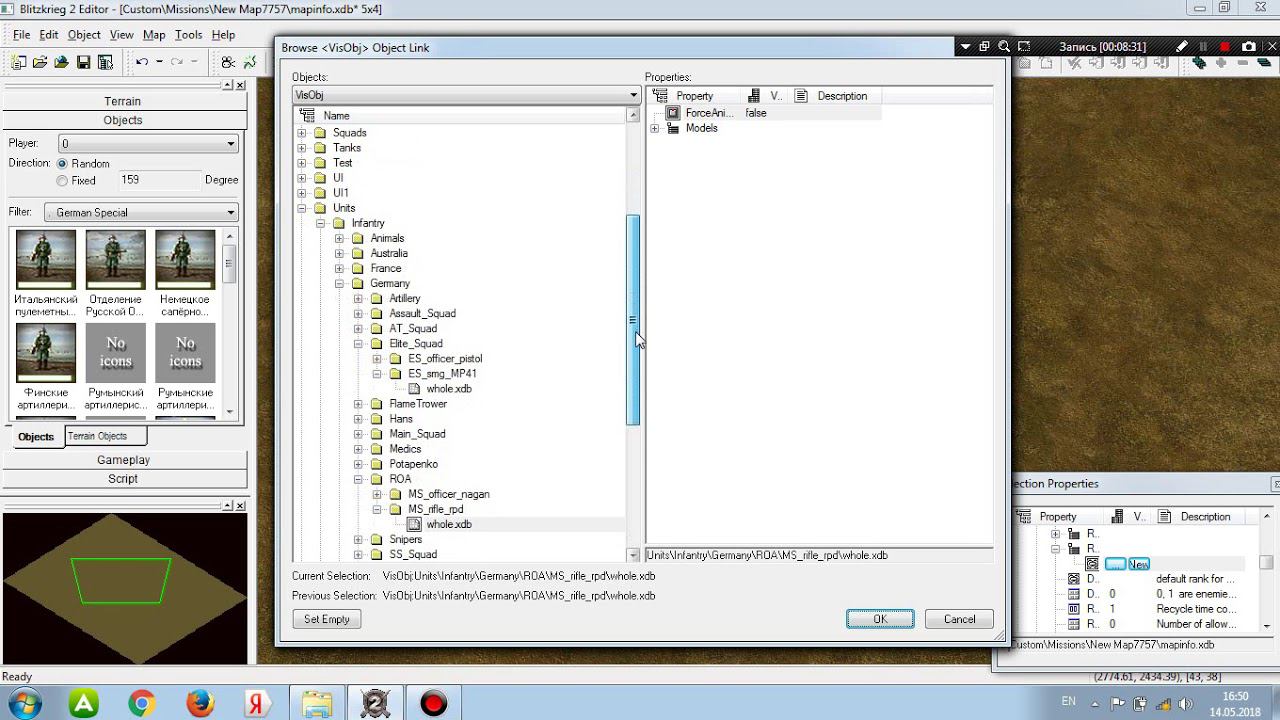The image size is (1280, 720).
Task: Click the whole.xdb file icon under MS_rifle_rpd
Action: tap(415, 524)
